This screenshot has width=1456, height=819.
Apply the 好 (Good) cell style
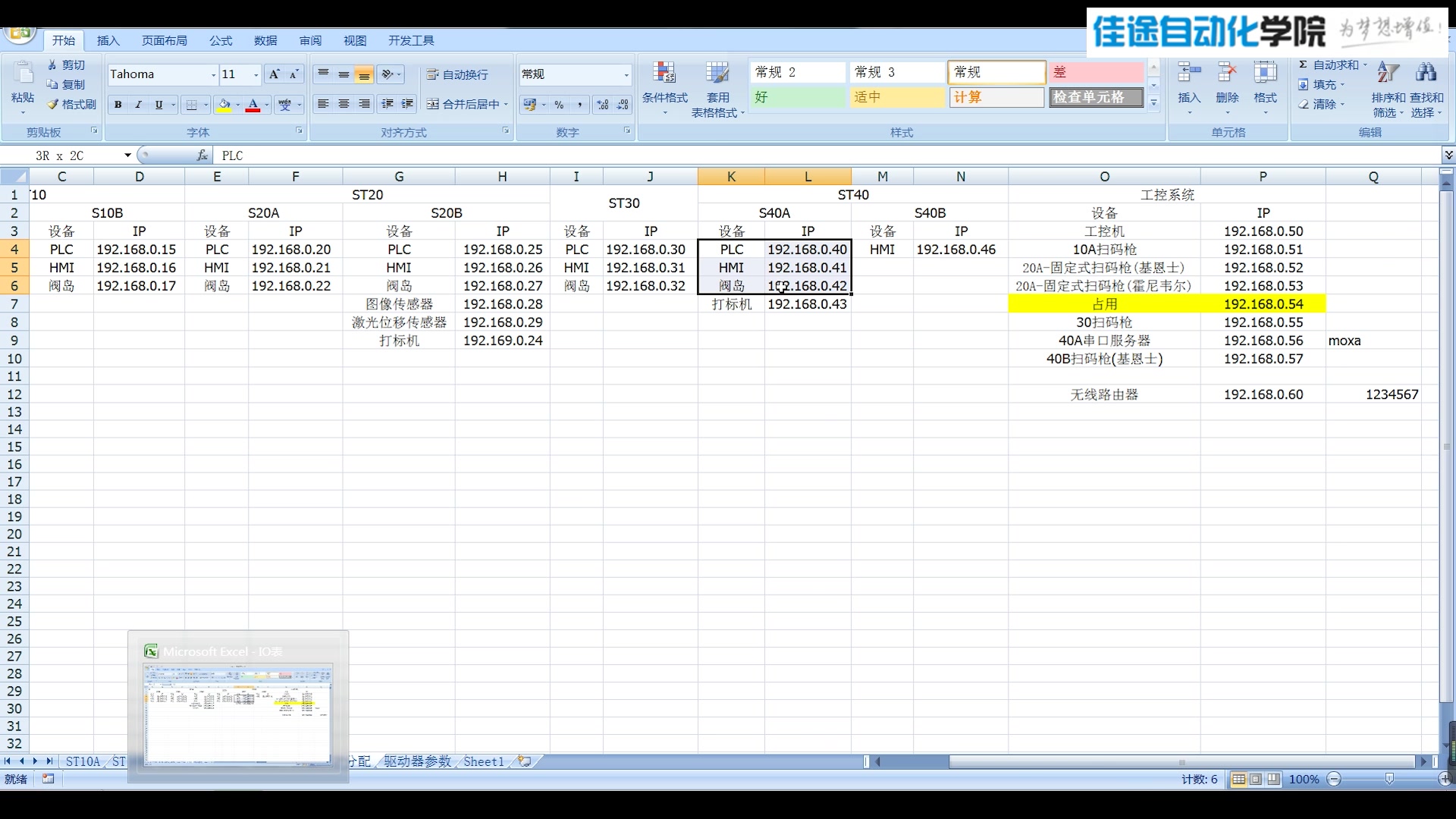click(798, 97)
